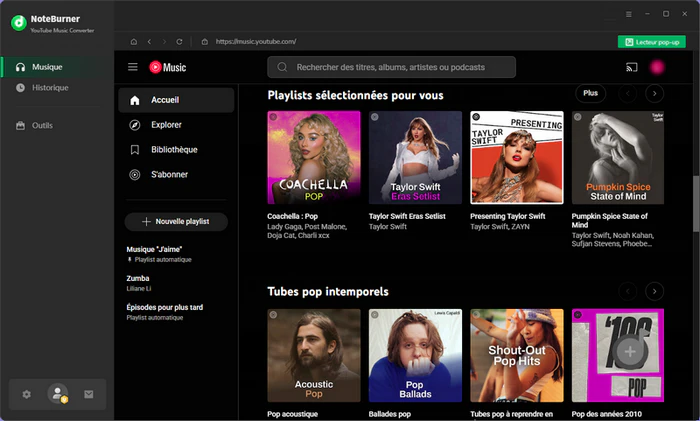Screen dimensions: 700x421
Task: Click the Nouvelle playlist button
Action: 176,221
